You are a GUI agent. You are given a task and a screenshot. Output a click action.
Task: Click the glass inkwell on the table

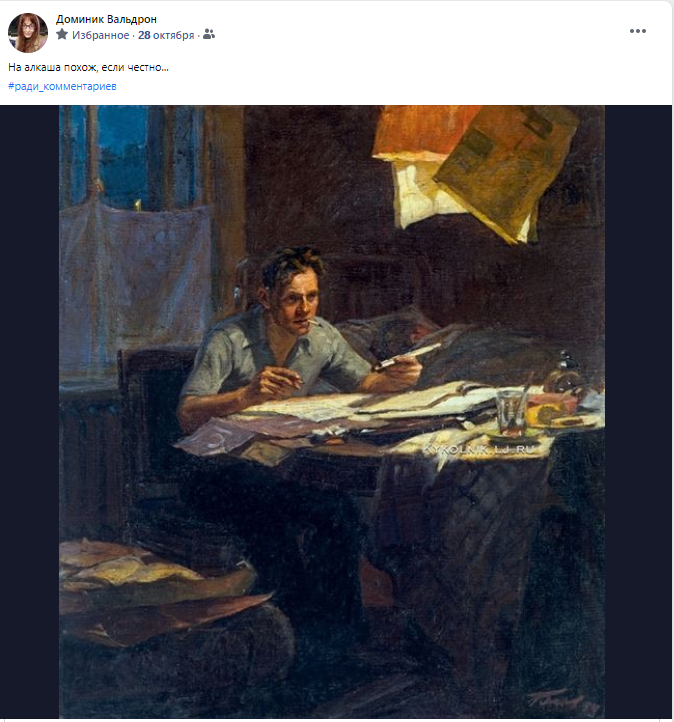(566, 373)
